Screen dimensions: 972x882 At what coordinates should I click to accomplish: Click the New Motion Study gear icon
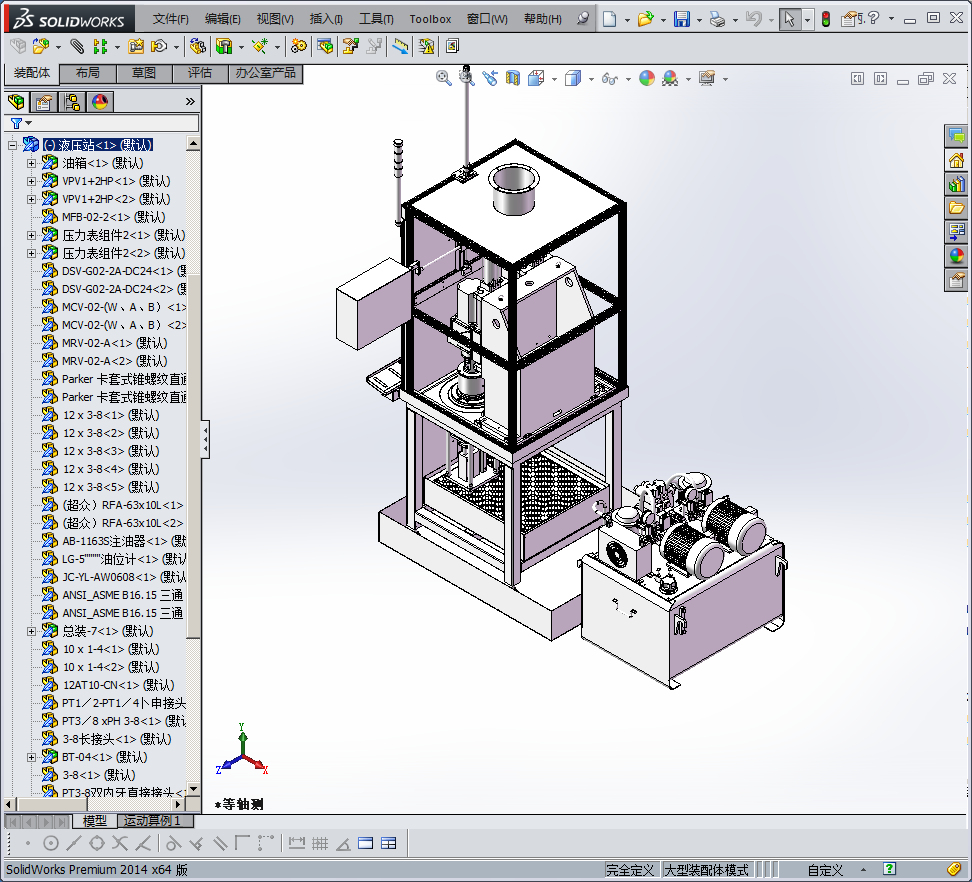click(299, 46)
